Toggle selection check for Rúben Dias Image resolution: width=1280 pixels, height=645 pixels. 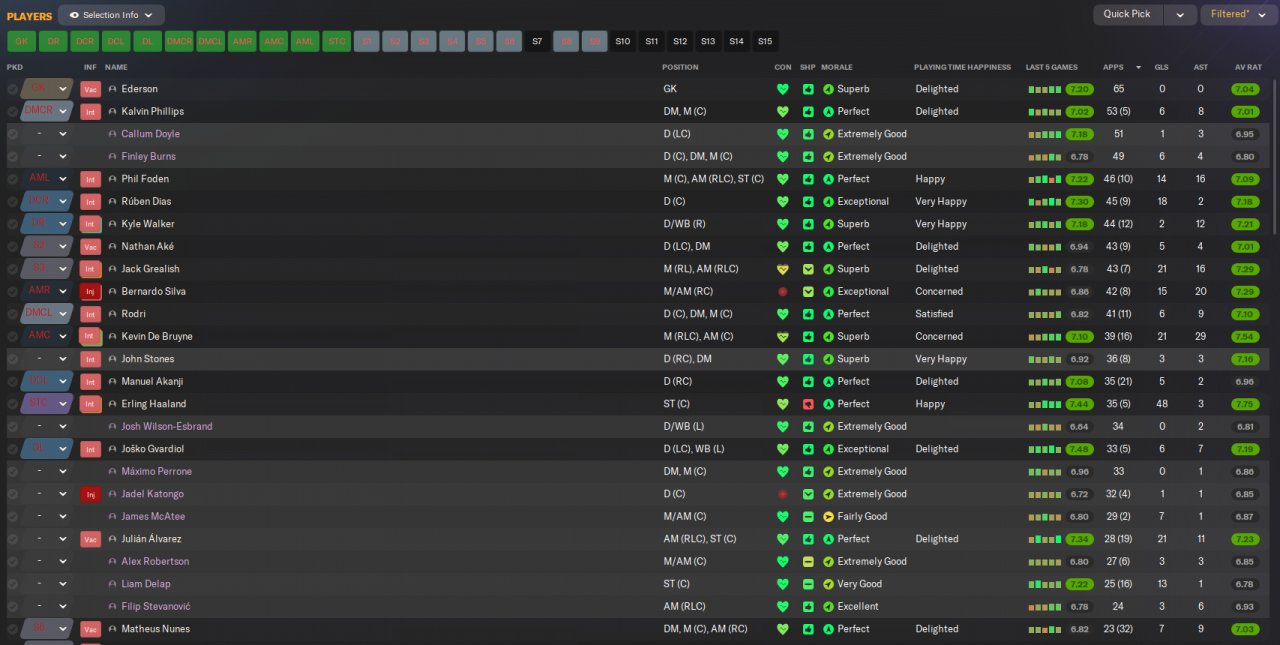[x=13, y=202]
